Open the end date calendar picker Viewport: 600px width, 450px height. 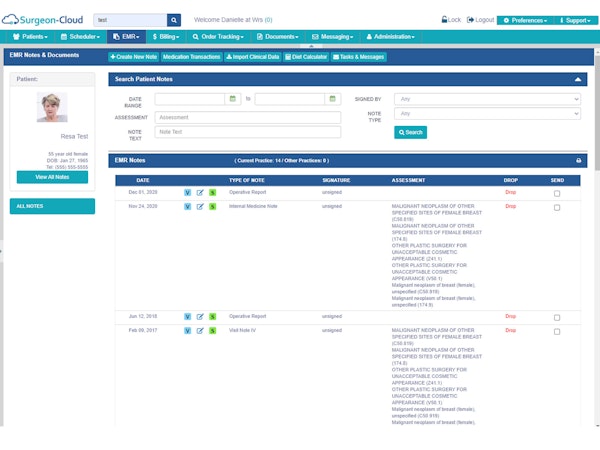(x=333, y=99)
